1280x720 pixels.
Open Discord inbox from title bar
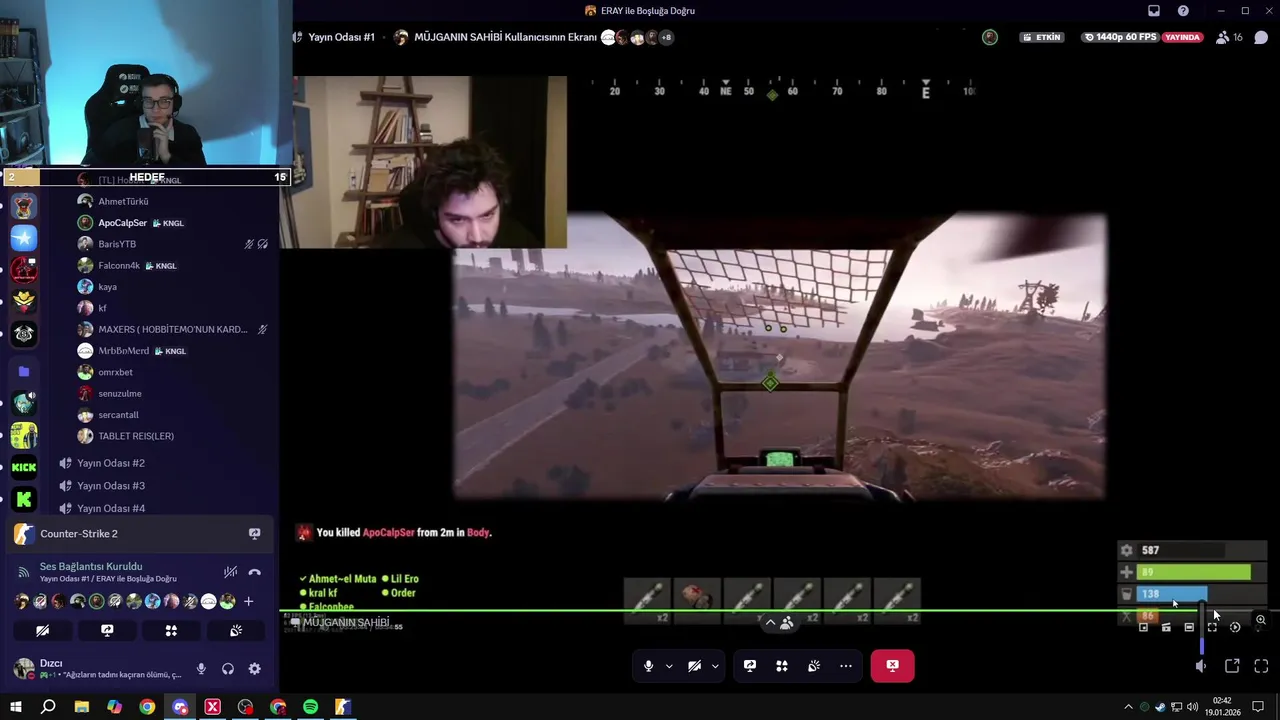tap(1154, 11)
